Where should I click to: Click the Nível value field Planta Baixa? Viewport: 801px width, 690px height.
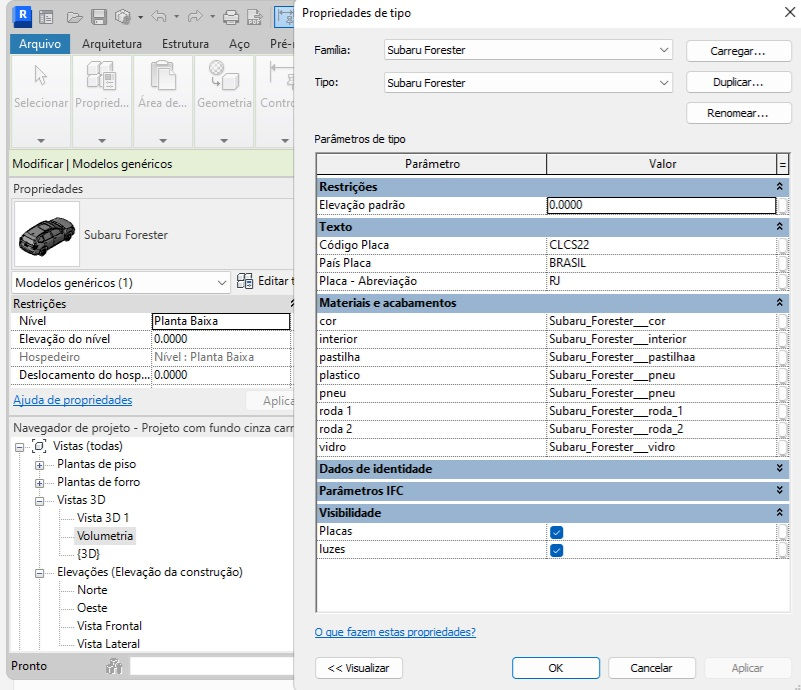(221, 321)
